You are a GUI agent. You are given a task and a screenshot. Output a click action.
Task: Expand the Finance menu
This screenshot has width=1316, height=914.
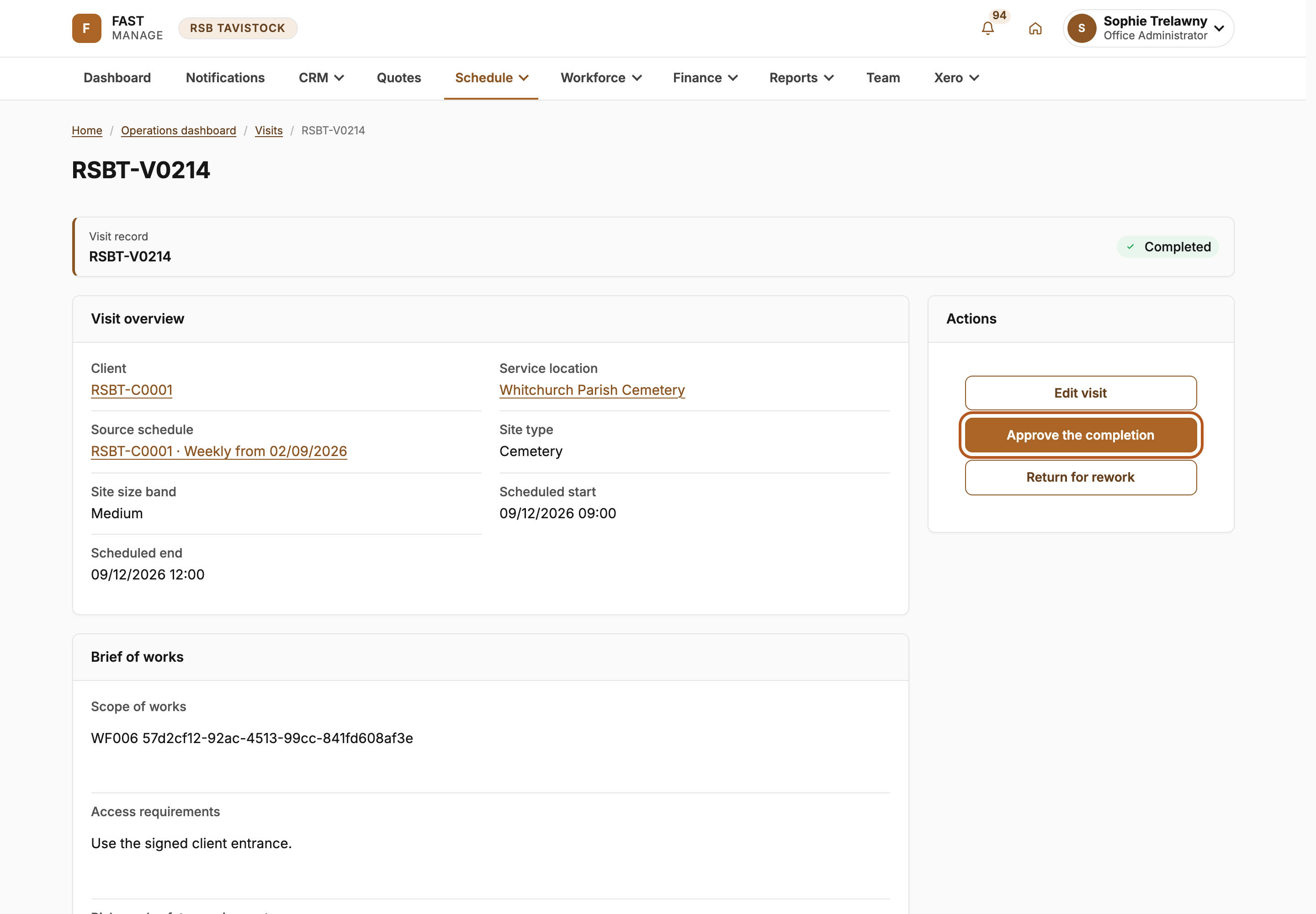[x=705, y=78]
